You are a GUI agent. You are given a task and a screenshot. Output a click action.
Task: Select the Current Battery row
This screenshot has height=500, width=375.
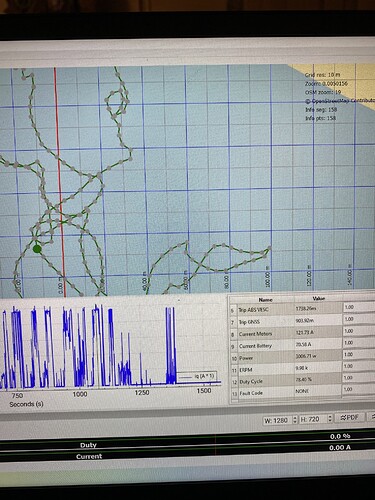pos(302,345)
